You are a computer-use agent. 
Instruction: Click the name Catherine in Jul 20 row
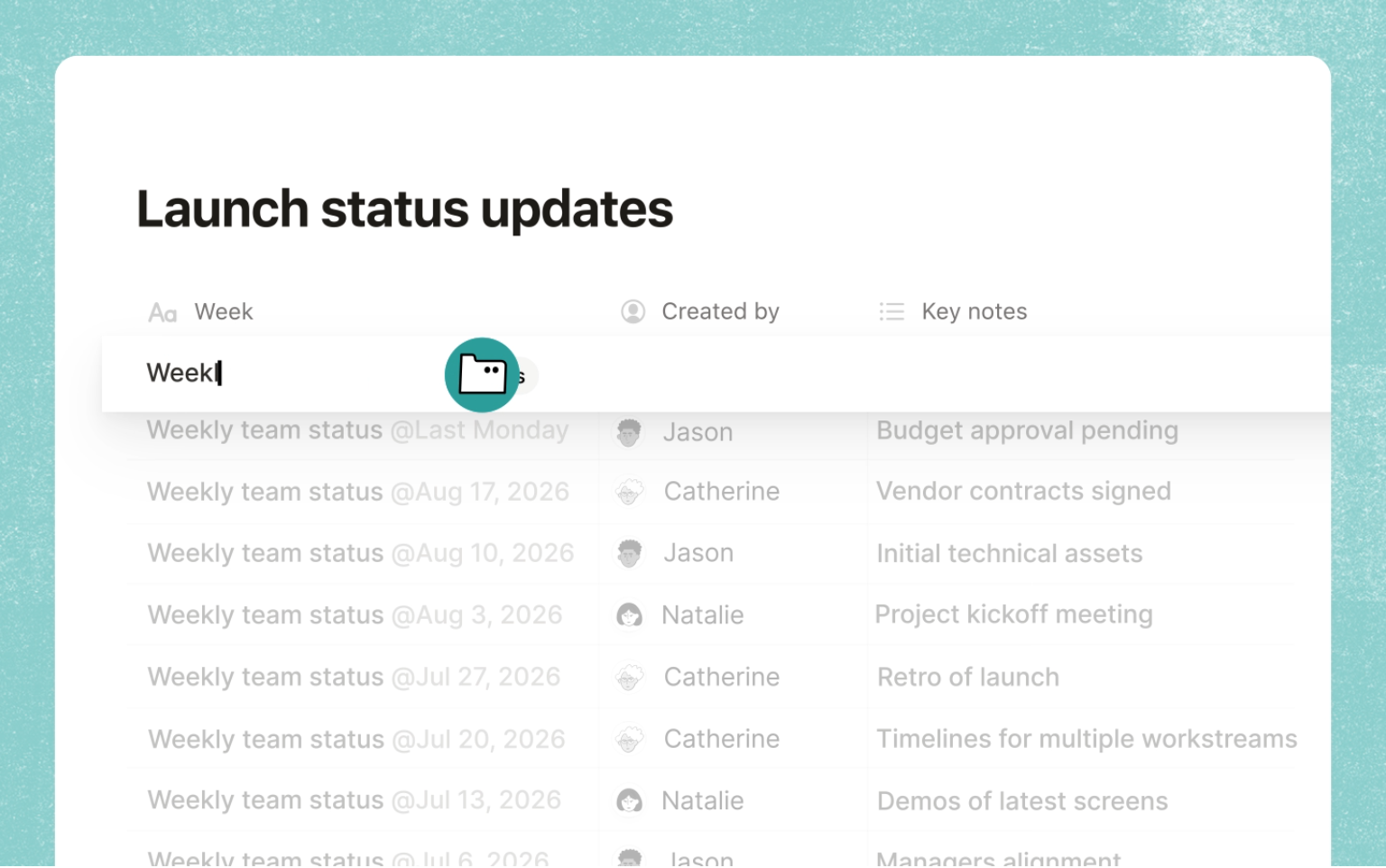721,740
